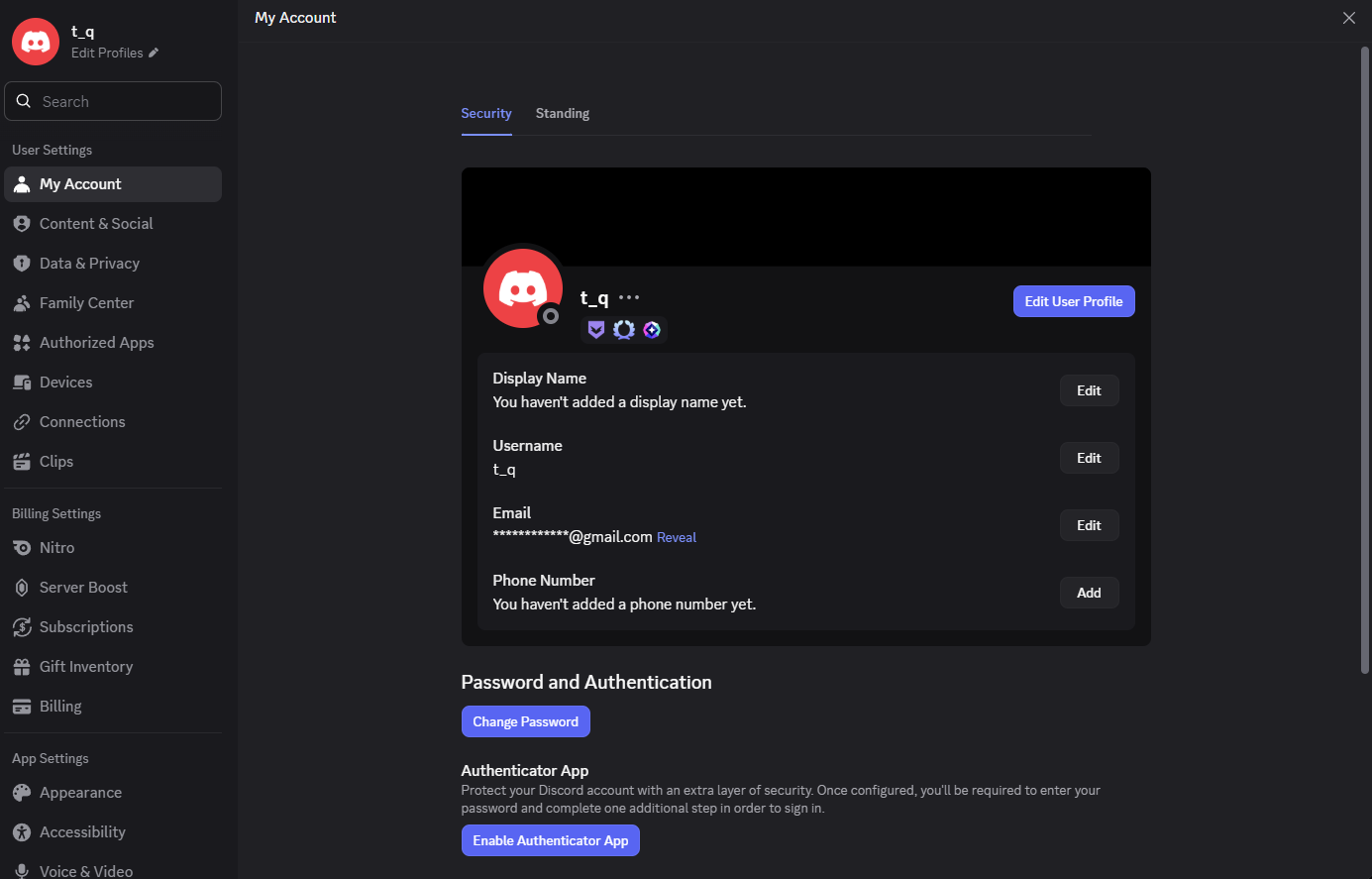The width and height of the screenshot is (1372, 879).
Task: Open Data & Privacy settings
Action: click(x=89, y=264)
